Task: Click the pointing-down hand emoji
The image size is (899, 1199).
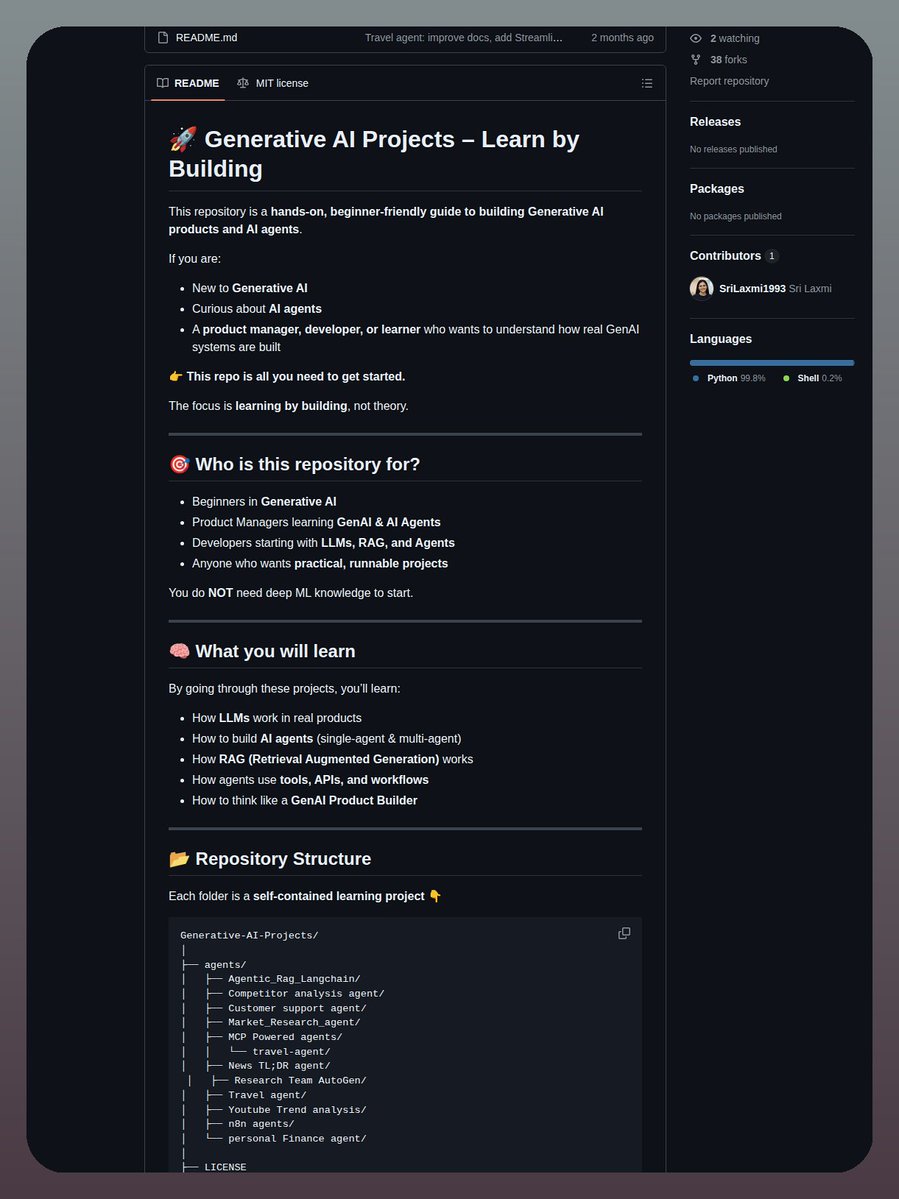Action: click(x=435, y=895)
